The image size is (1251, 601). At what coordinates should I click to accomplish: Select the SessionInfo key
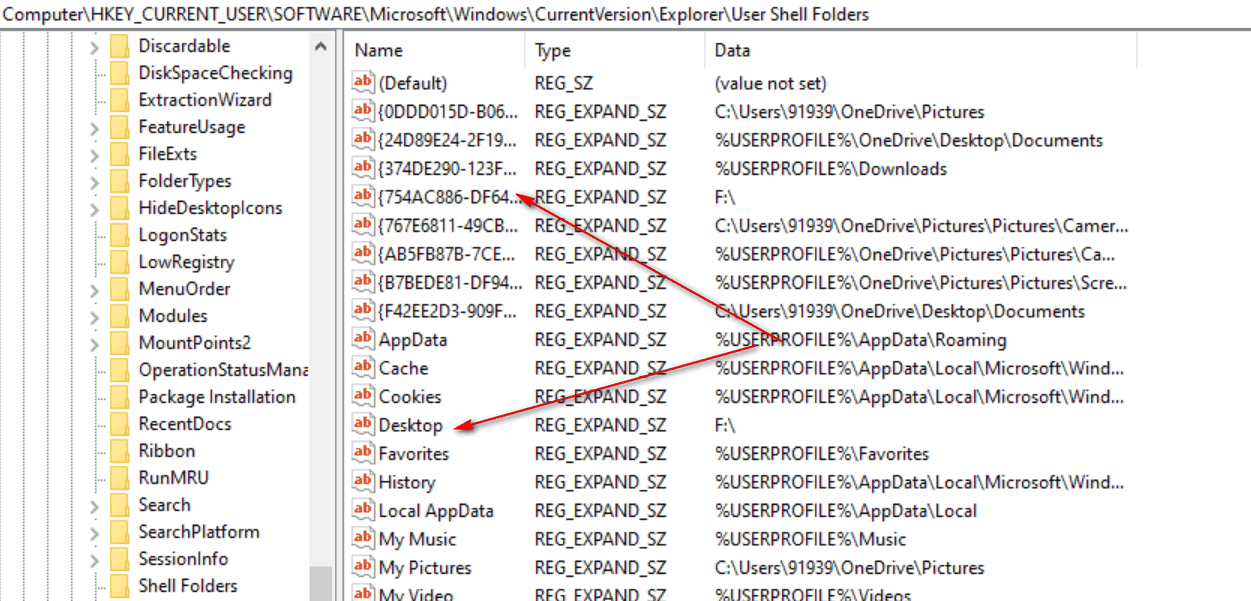pyautogui.click(x=183, y=559)
